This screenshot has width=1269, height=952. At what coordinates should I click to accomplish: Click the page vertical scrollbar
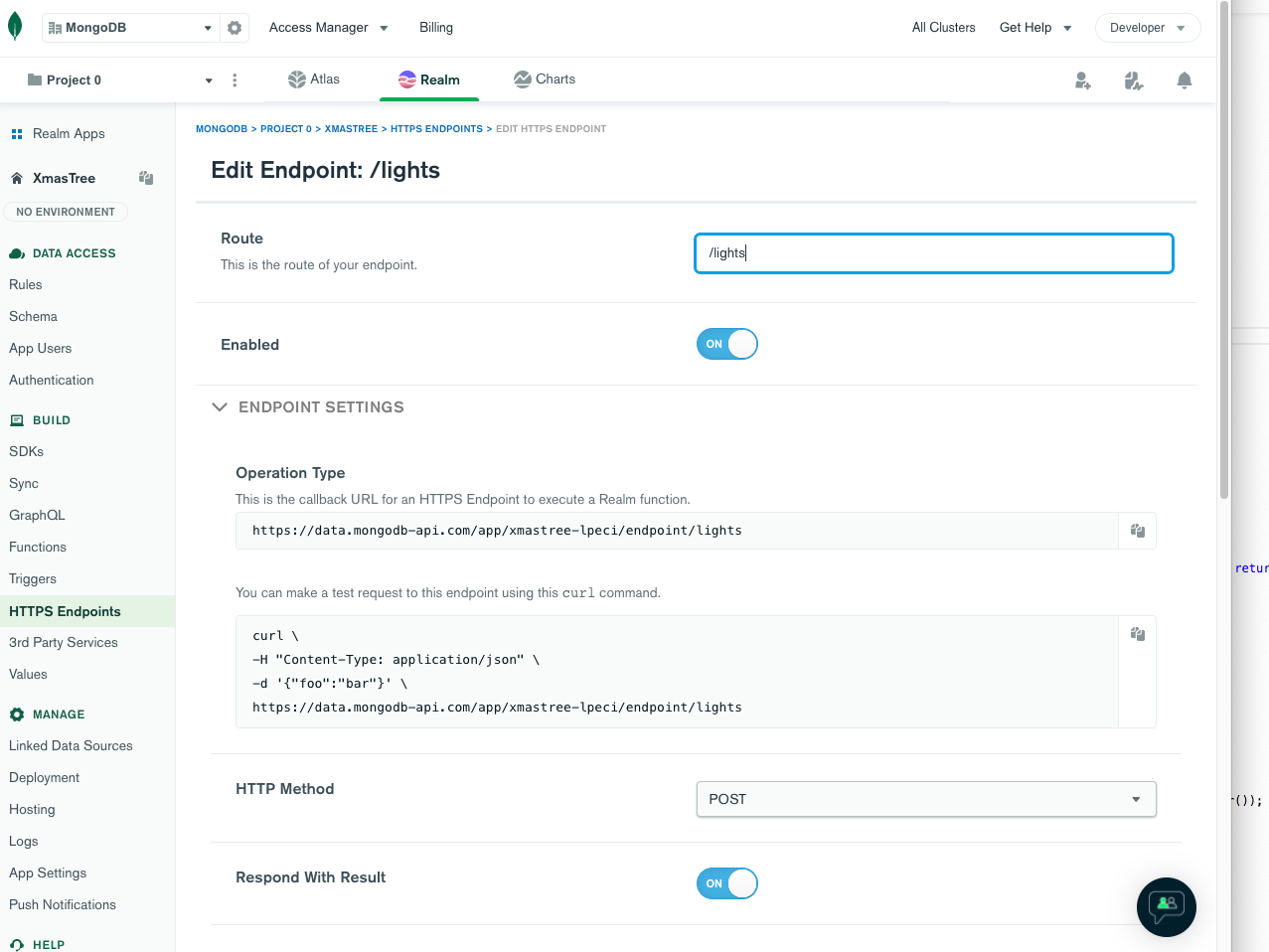[x=1224, y=248]
